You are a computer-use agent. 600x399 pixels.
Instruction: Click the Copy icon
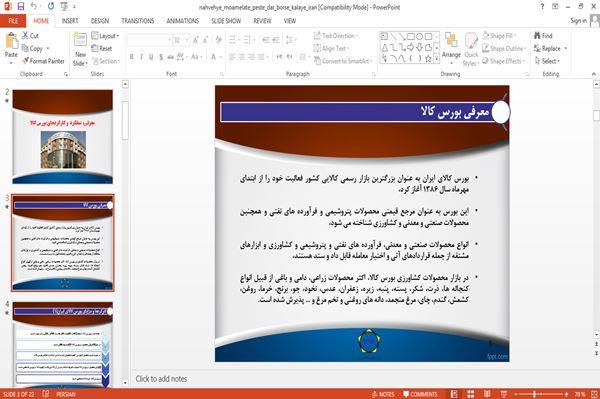25,48
